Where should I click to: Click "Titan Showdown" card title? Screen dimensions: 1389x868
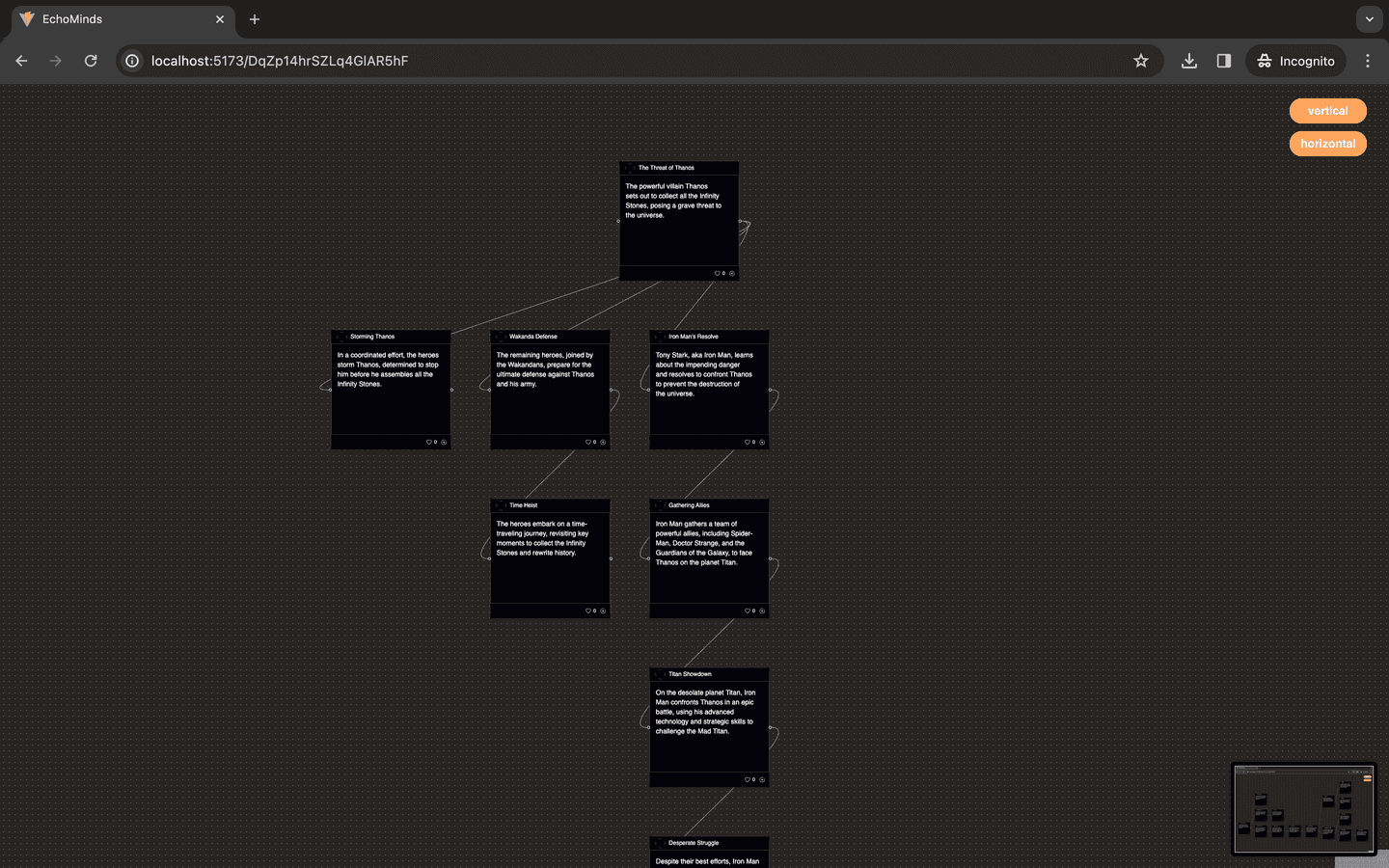[690, 674]
